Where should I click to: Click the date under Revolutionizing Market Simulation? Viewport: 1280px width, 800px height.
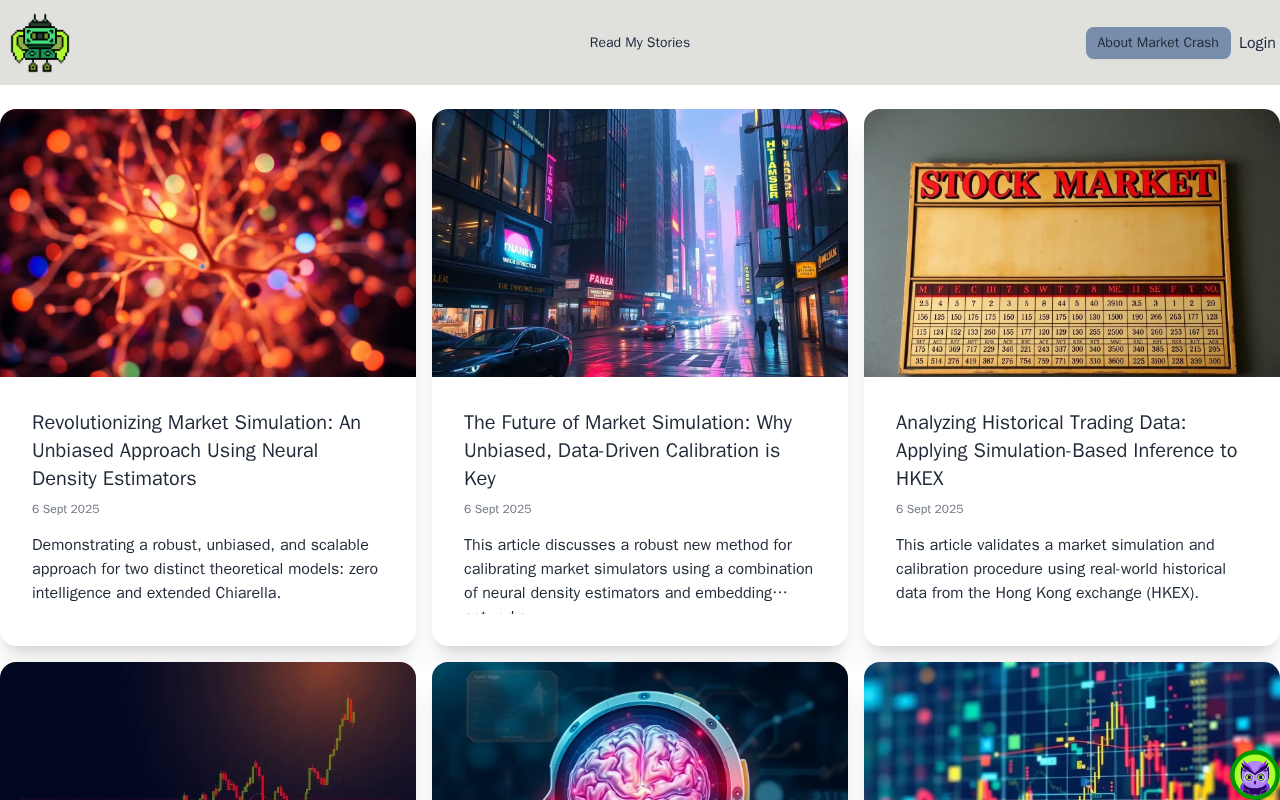pos(66,509)
